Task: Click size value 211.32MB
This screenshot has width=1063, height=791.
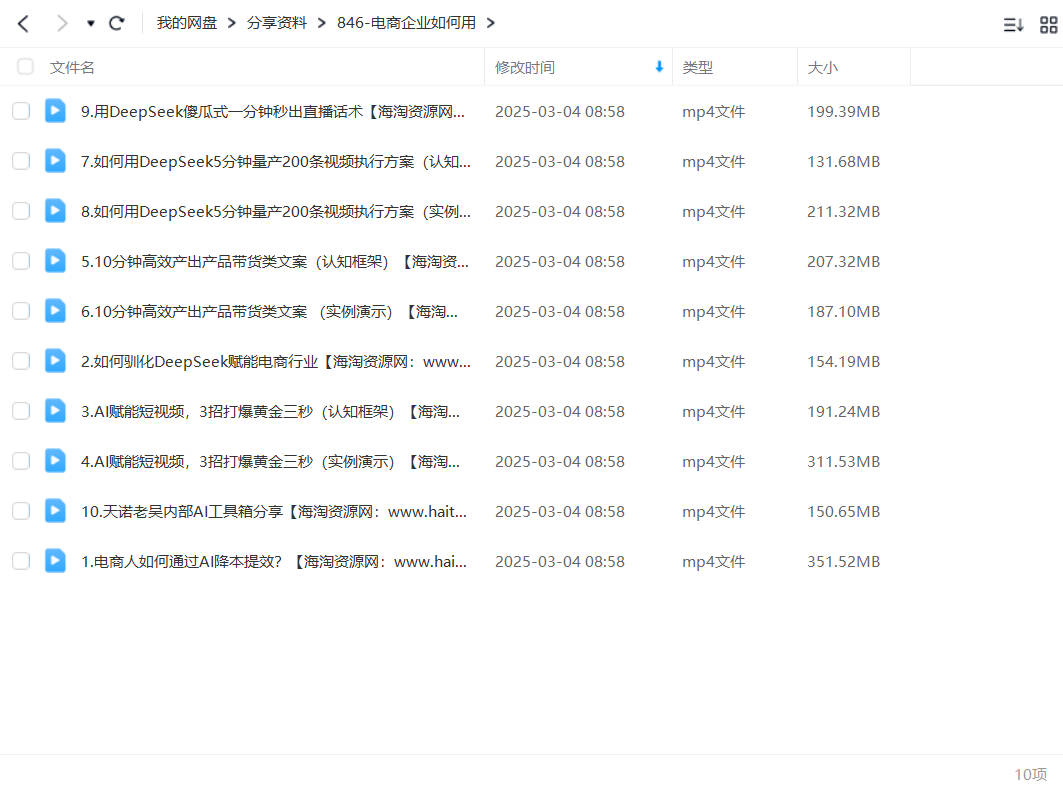Action: (x=843, y=212)
